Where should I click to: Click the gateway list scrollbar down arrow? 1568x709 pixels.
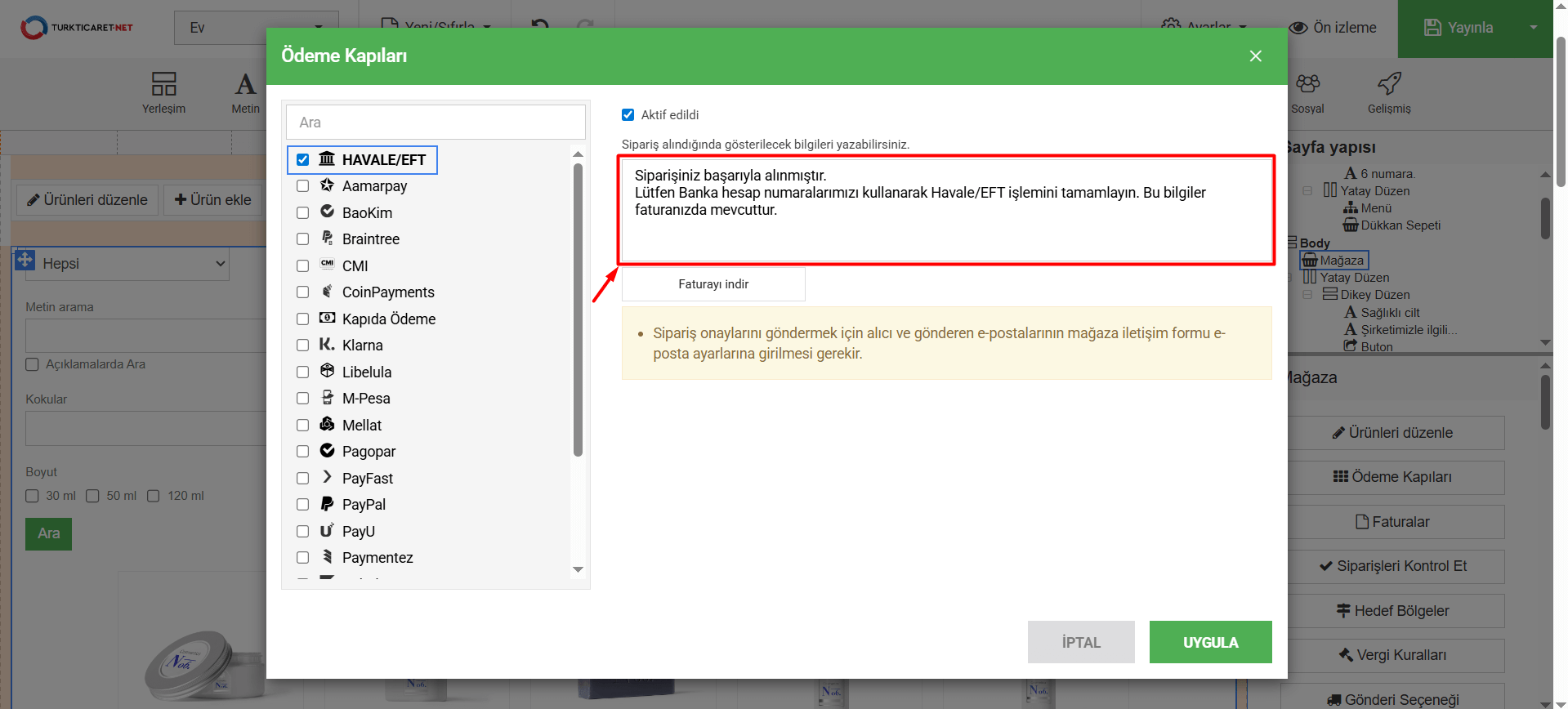pos(578,569)
